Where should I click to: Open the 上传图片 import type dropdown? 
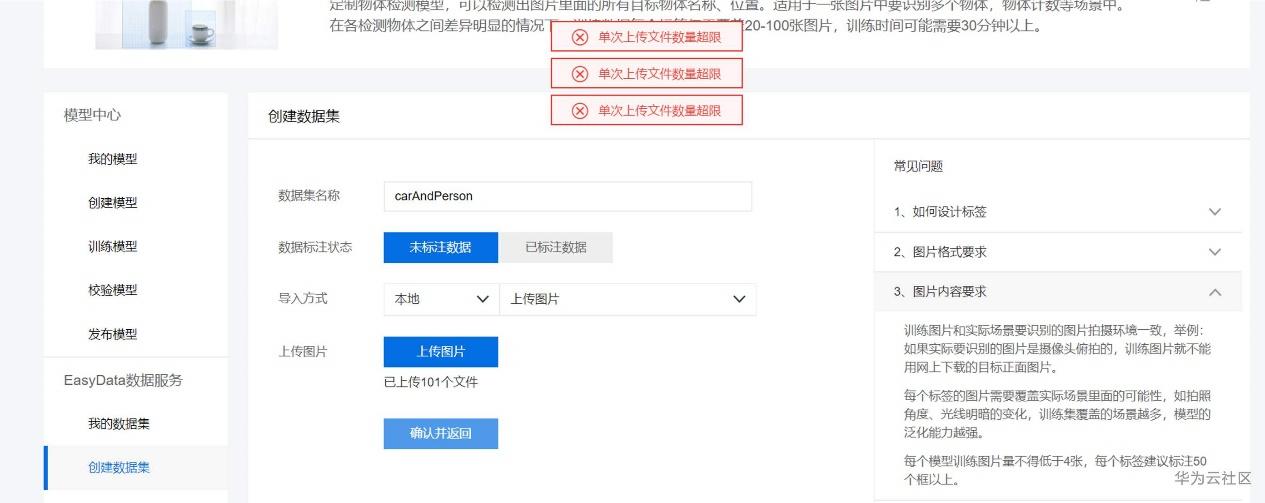pyautogui.click(x=628, y=299)
